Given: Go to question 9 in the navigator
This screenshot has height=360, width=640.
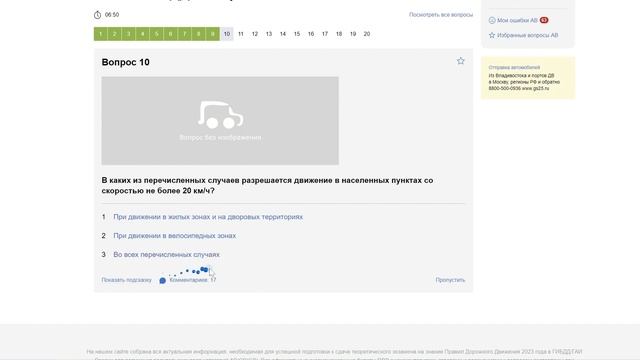Looking at the screenshot, I should [x=213, y=34].
